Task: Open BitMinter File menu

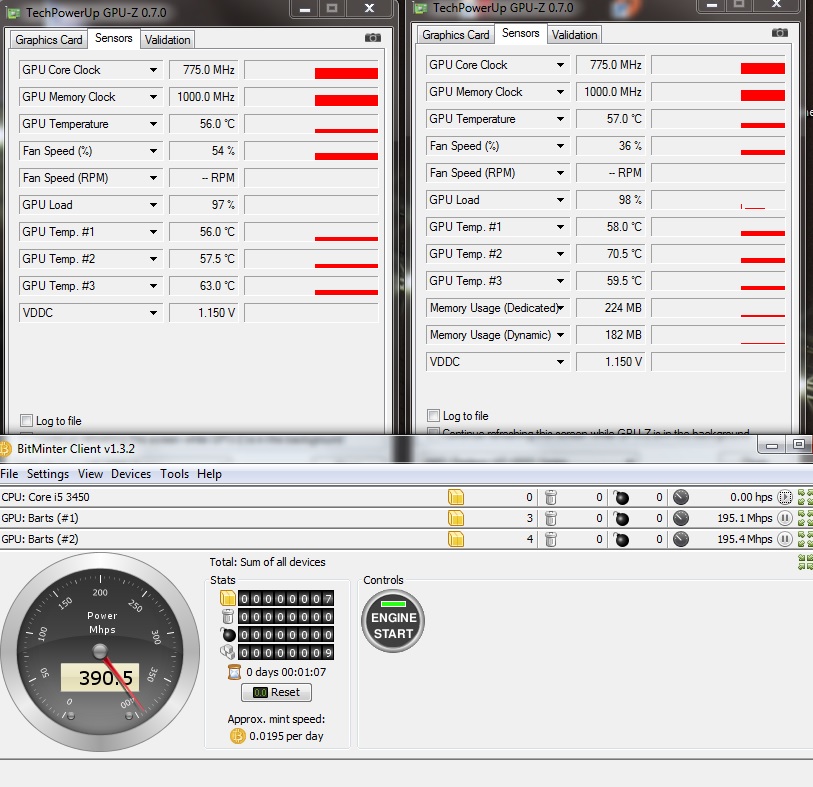Action: (9, 474)
